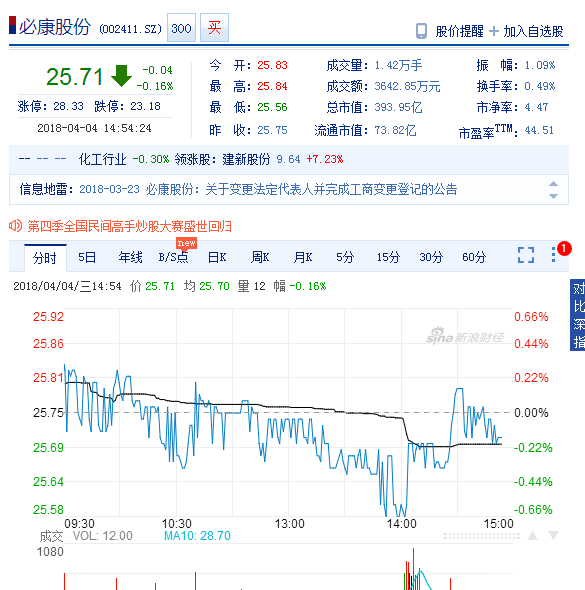The height and width of the screenshot is (590, 585).
Task: Click the plus icon for 加入自选股
Action: click(x=494, y=31)
